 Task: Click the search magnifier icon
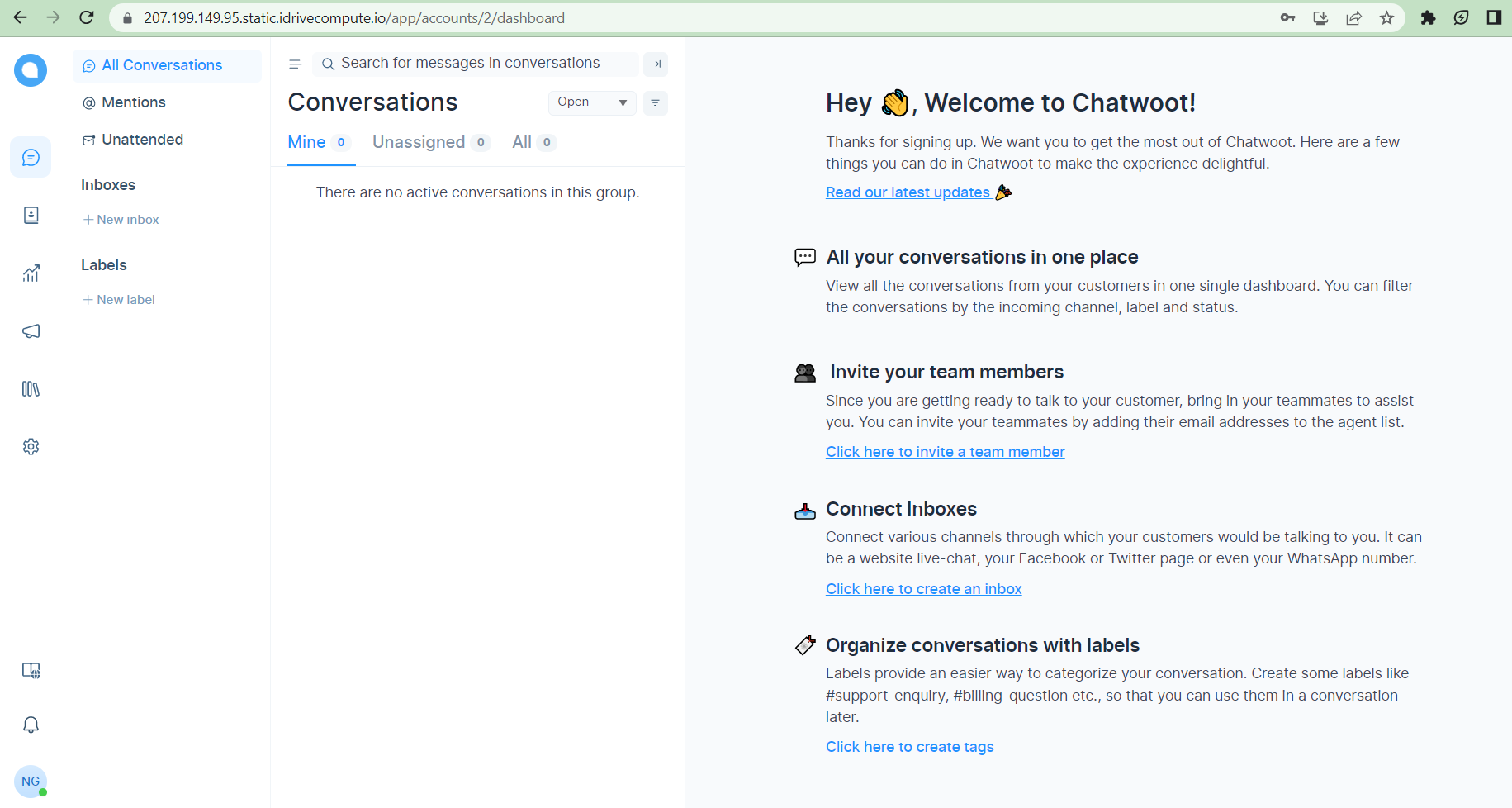[328, 64]
